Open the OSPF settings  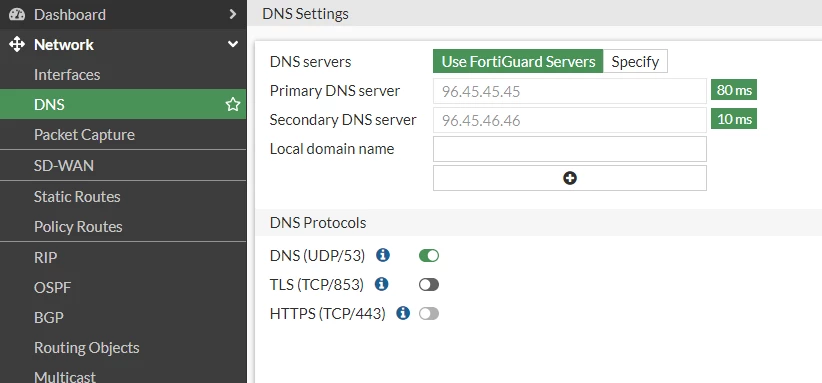pos(123,287)
